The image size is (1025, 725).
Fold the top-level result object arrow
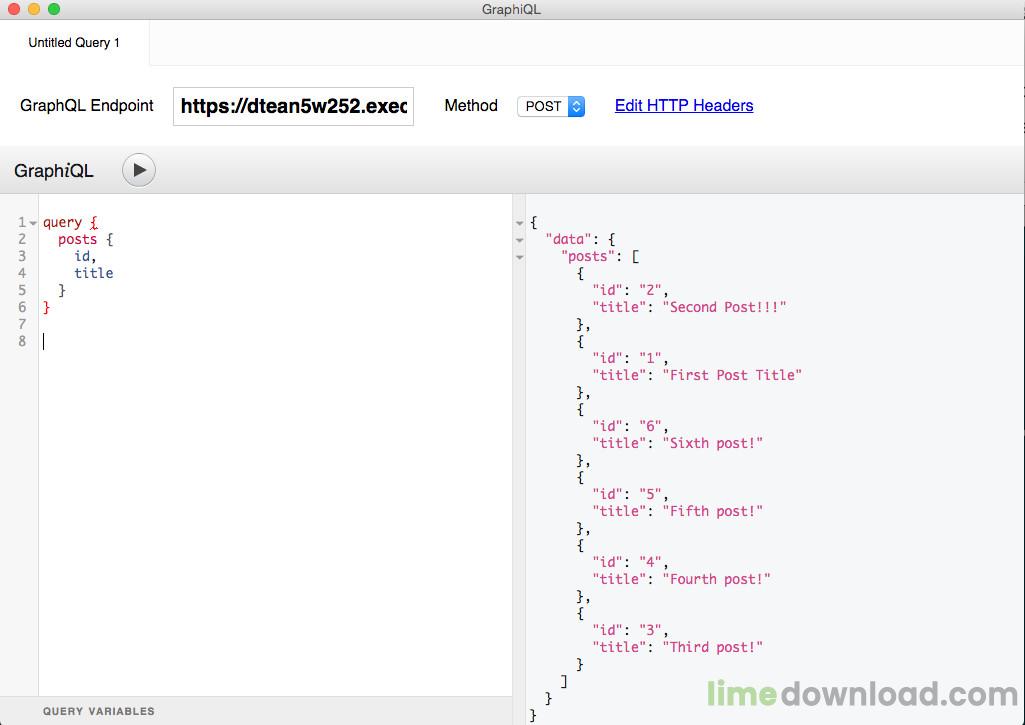[x=519, y=223]
